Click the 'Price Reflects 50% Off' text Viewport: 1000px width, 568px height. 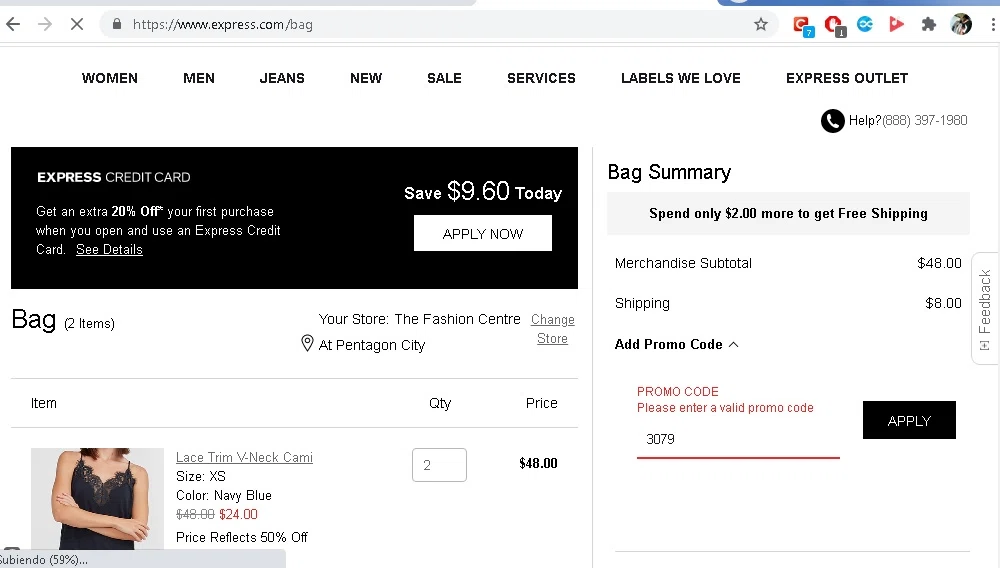coord(242,537)
